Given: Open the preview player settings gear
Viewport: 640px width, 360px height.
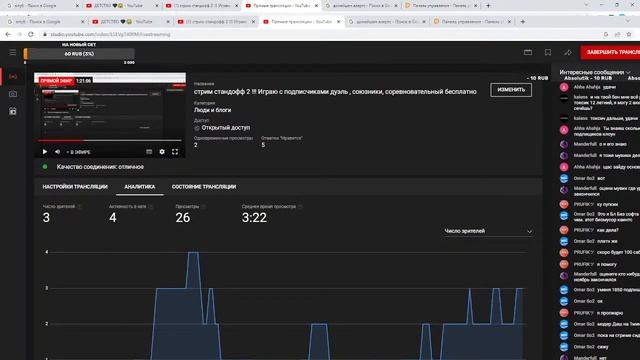Looking at the screenshot, I should [162, 152].
